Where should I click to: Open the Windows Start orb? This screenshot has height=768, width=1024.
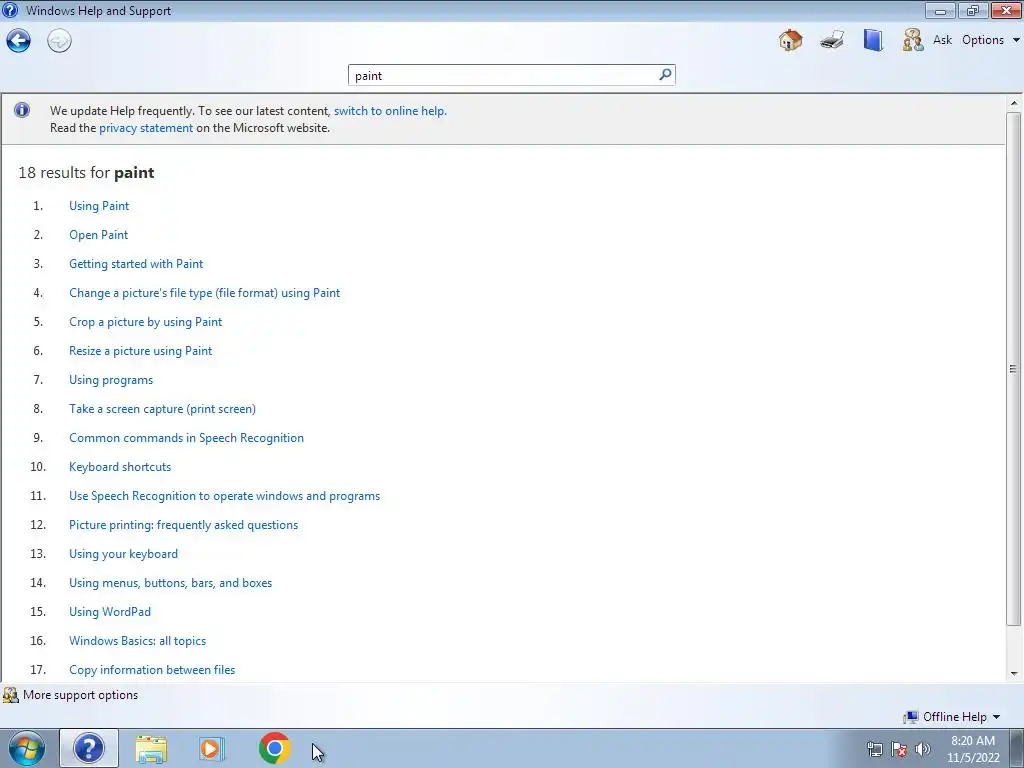[x=27, y=748]
